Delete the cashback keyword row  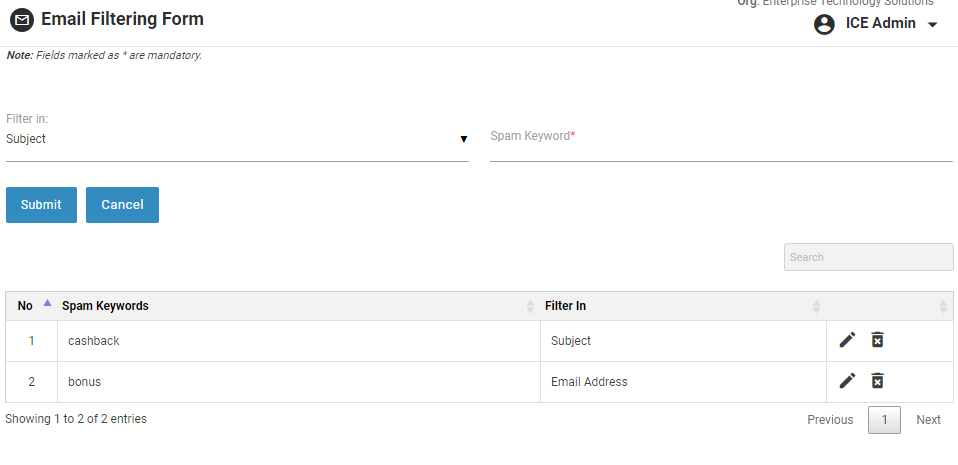(877, 340)
